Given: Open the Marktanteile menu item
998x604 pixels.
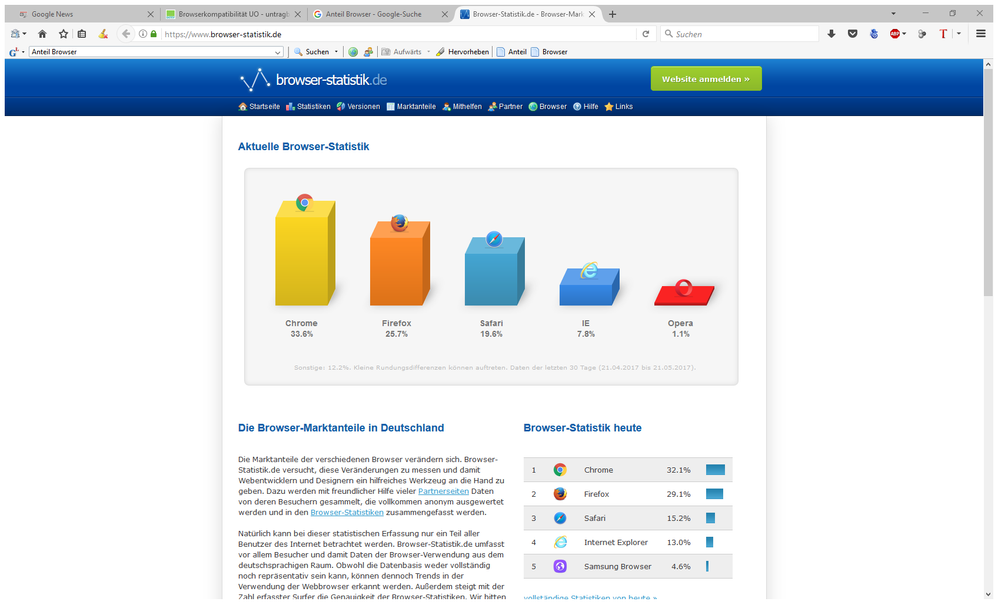Looking at the screenshot, I should tap(411, 107).
